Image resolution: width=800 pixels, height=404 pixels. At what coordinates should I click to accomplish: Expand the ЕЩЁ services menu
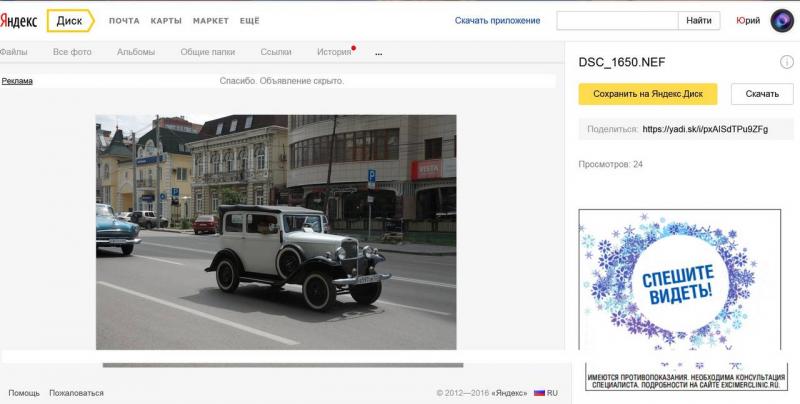(x=249, y=21)
